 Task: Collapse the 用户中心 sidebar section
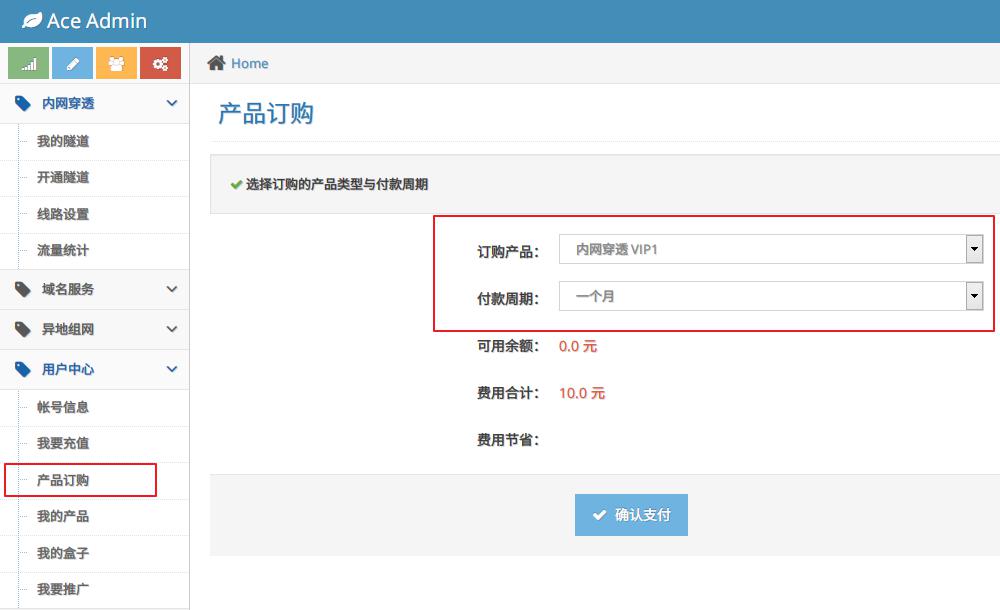point(171,369)
